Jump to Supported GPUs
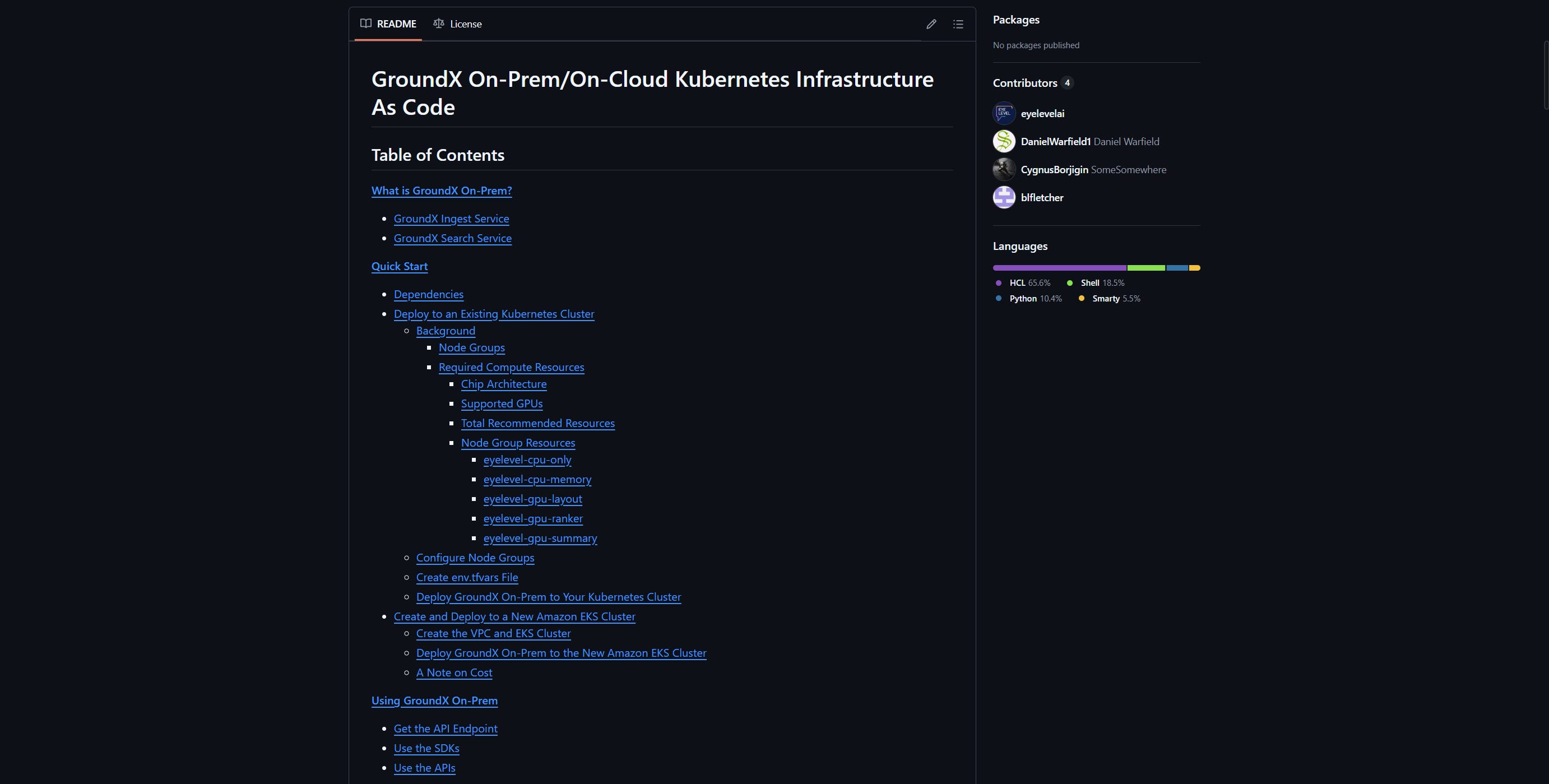 tap(502, 403)
